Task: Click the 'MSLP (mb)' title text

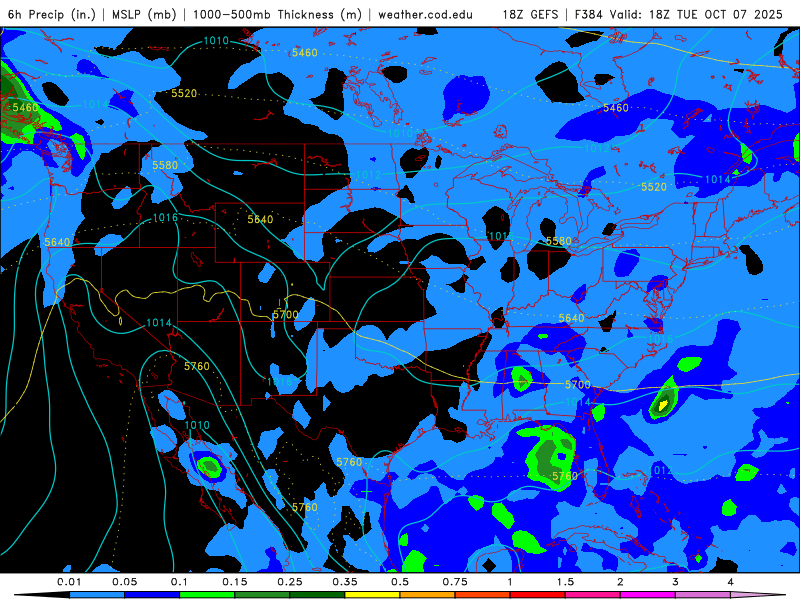Action: pyautogui.click(x=144, y=14)
